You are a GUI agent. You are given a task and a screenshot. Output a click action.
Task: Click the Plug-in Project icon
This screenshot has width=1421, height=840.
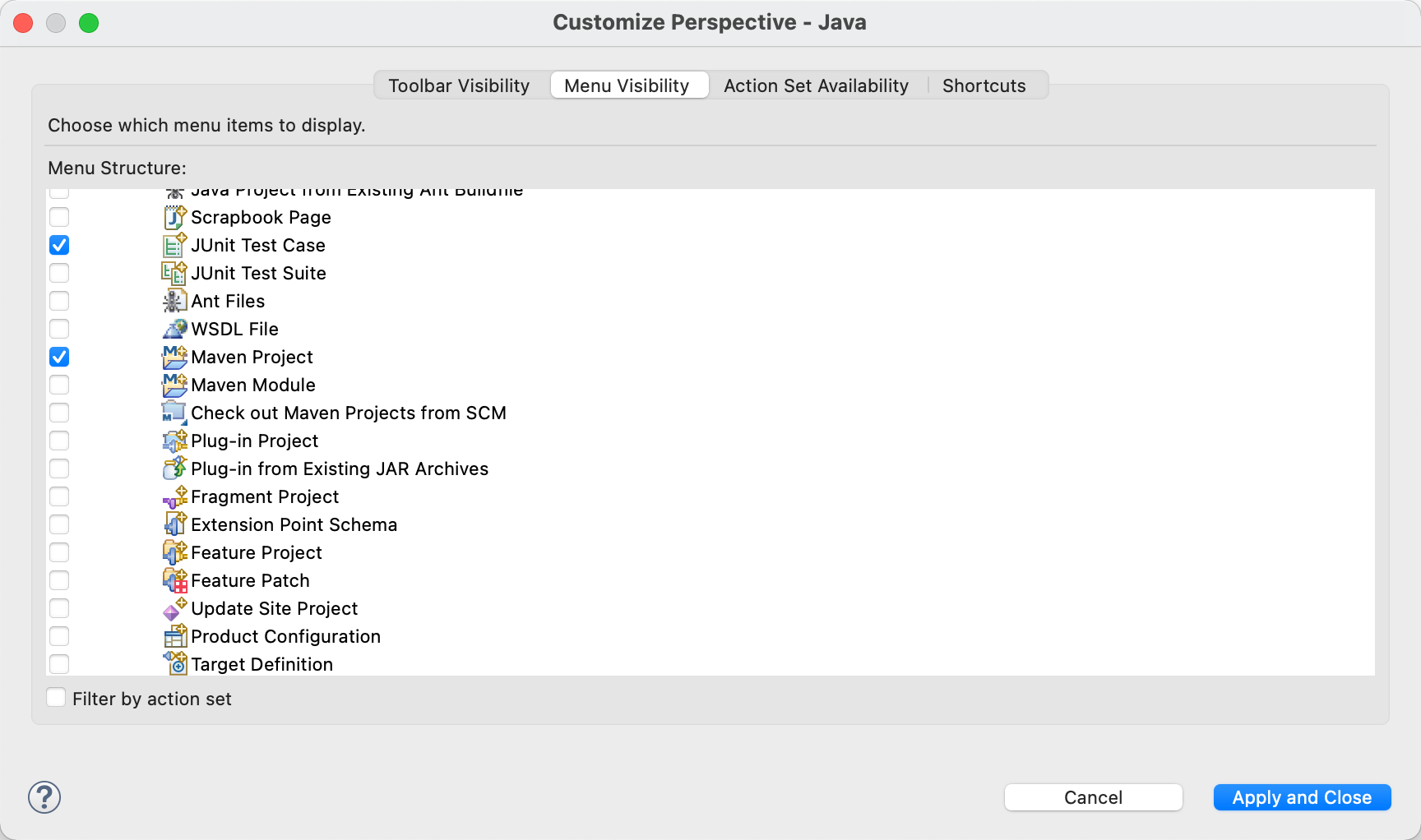175,441
